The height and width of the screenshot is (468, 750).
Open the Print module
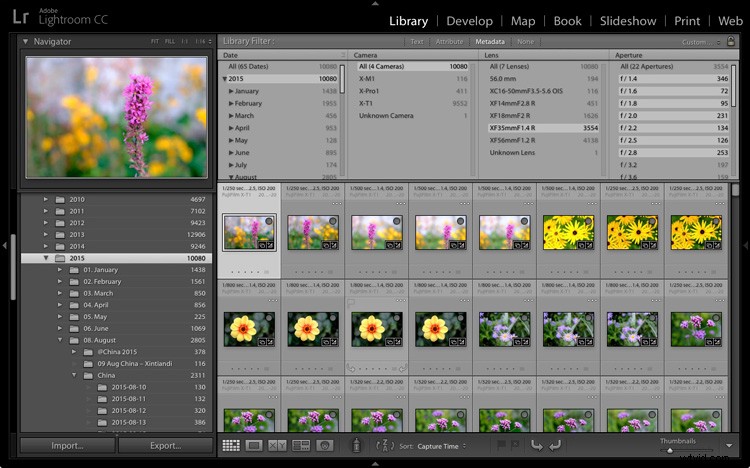pos(687,21)
